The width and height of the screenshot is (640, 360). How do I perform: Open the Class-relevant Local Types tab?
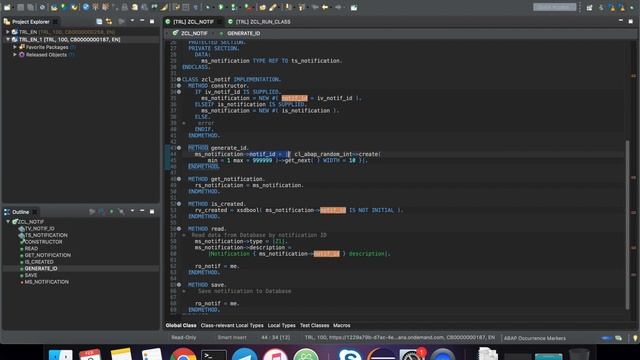click(x=232, y=325)
